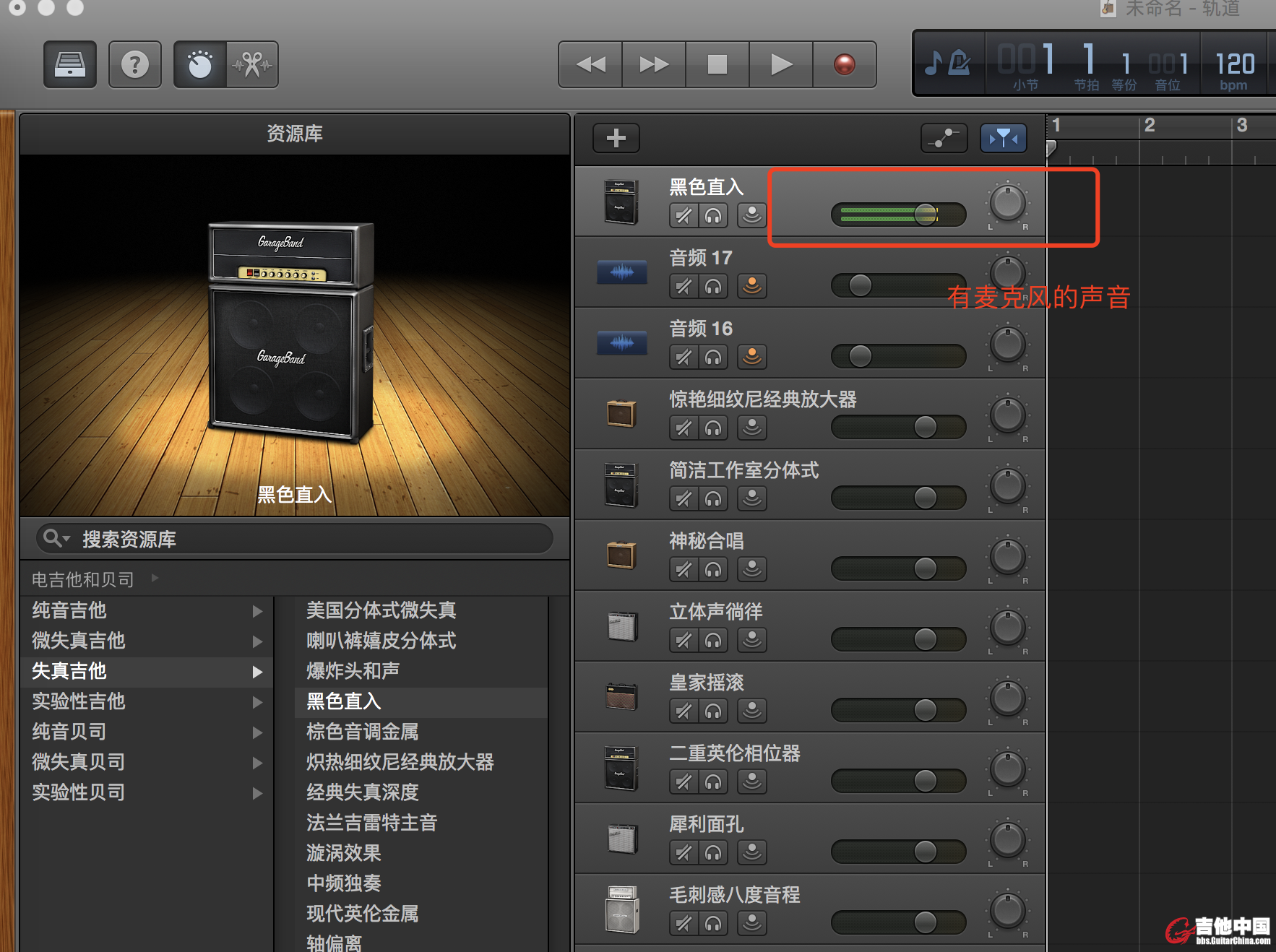
Task: Toggle Smart Controls knob button
Action: (200, 64)
